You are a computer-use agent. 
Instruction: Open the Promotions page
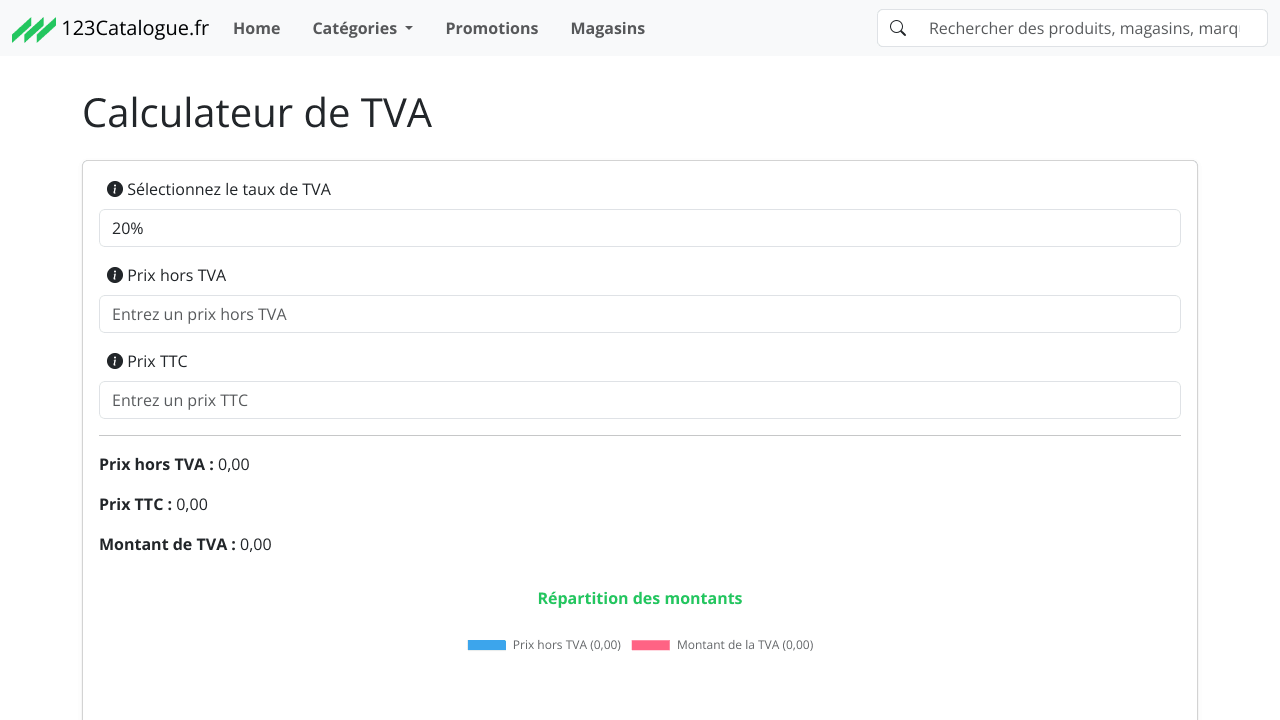tap(492, 28)
